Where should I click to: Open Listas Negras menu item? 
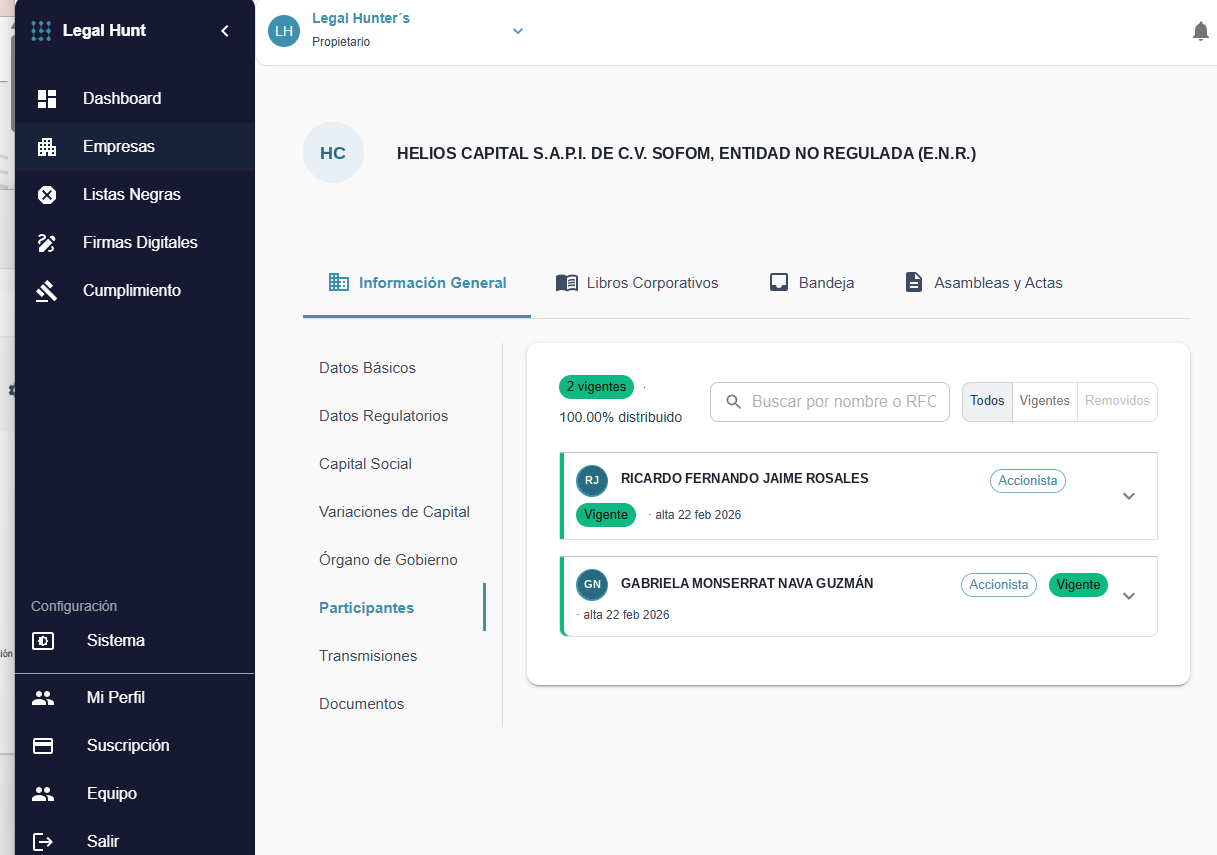[x=134, y=194]
